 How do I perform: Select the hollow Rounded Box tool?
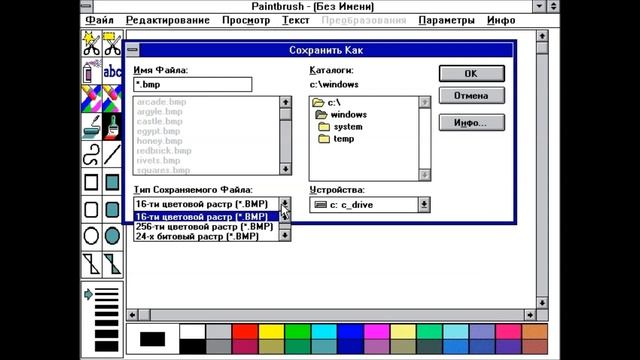point(91,209)
